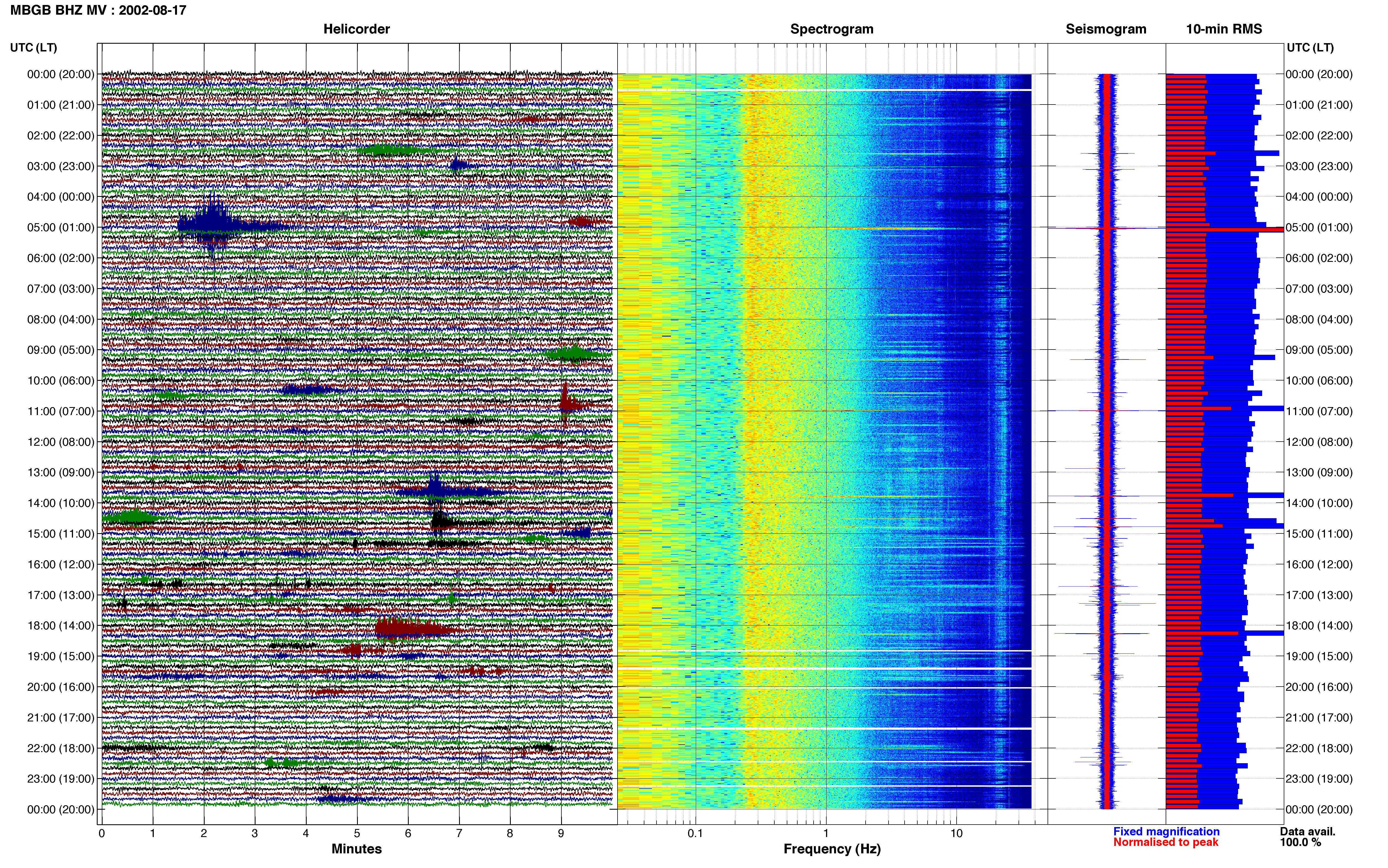Select the red spike event near 11:00 helicorder
Viewport: 1388px width, 868px height.
pos(571,405)
